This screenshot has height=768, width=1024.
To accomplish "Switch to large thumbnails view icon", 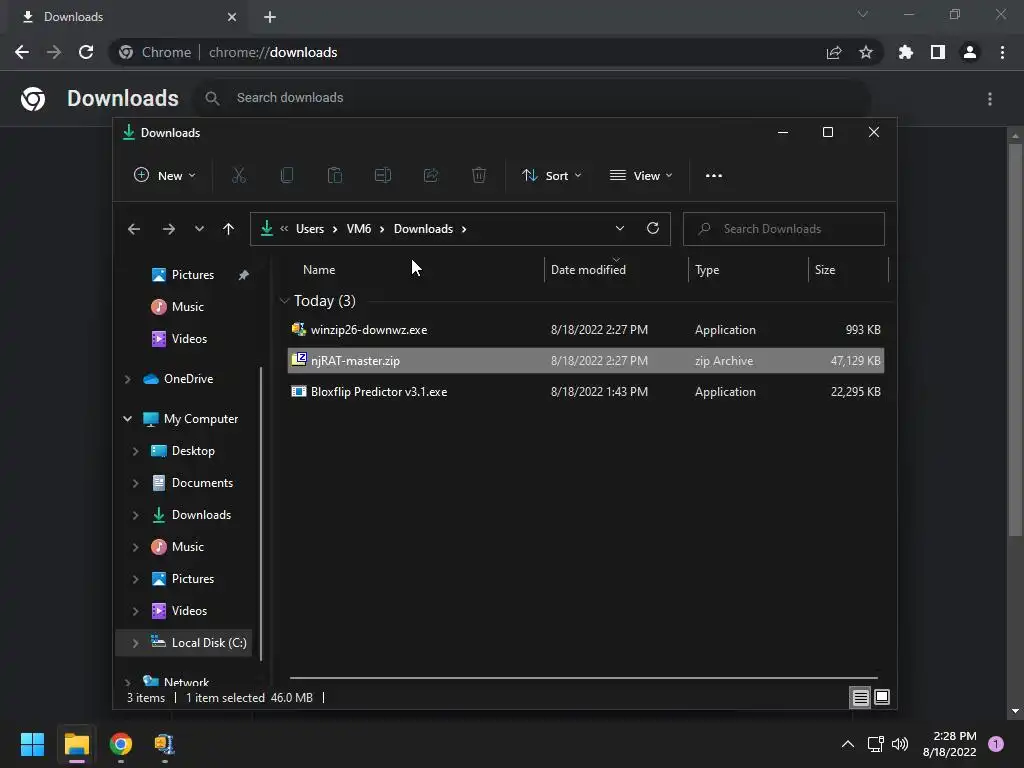I will 882,697.
